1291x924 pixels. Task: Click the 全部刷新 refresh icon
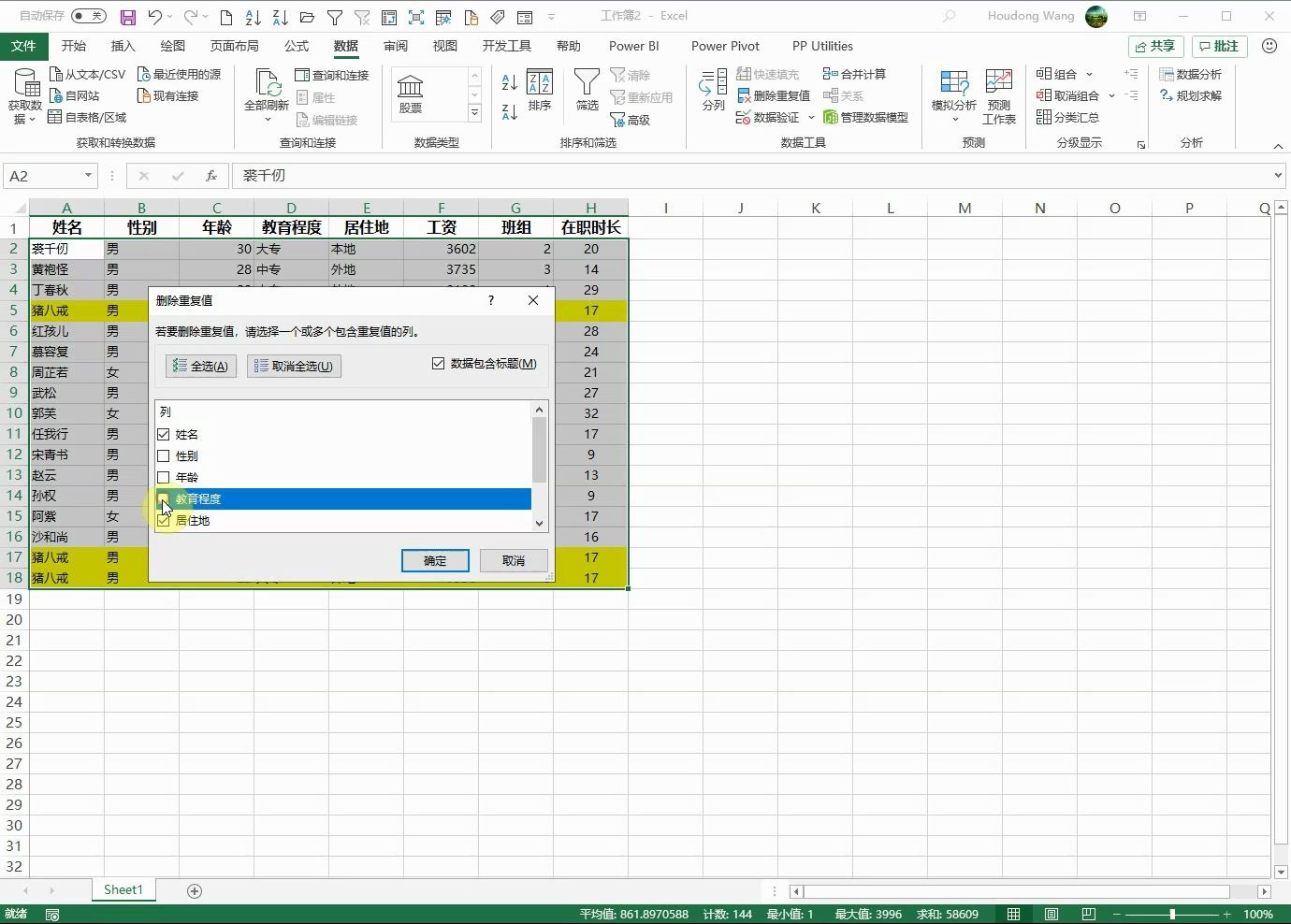pyautogui.click(x=268, y=82)
